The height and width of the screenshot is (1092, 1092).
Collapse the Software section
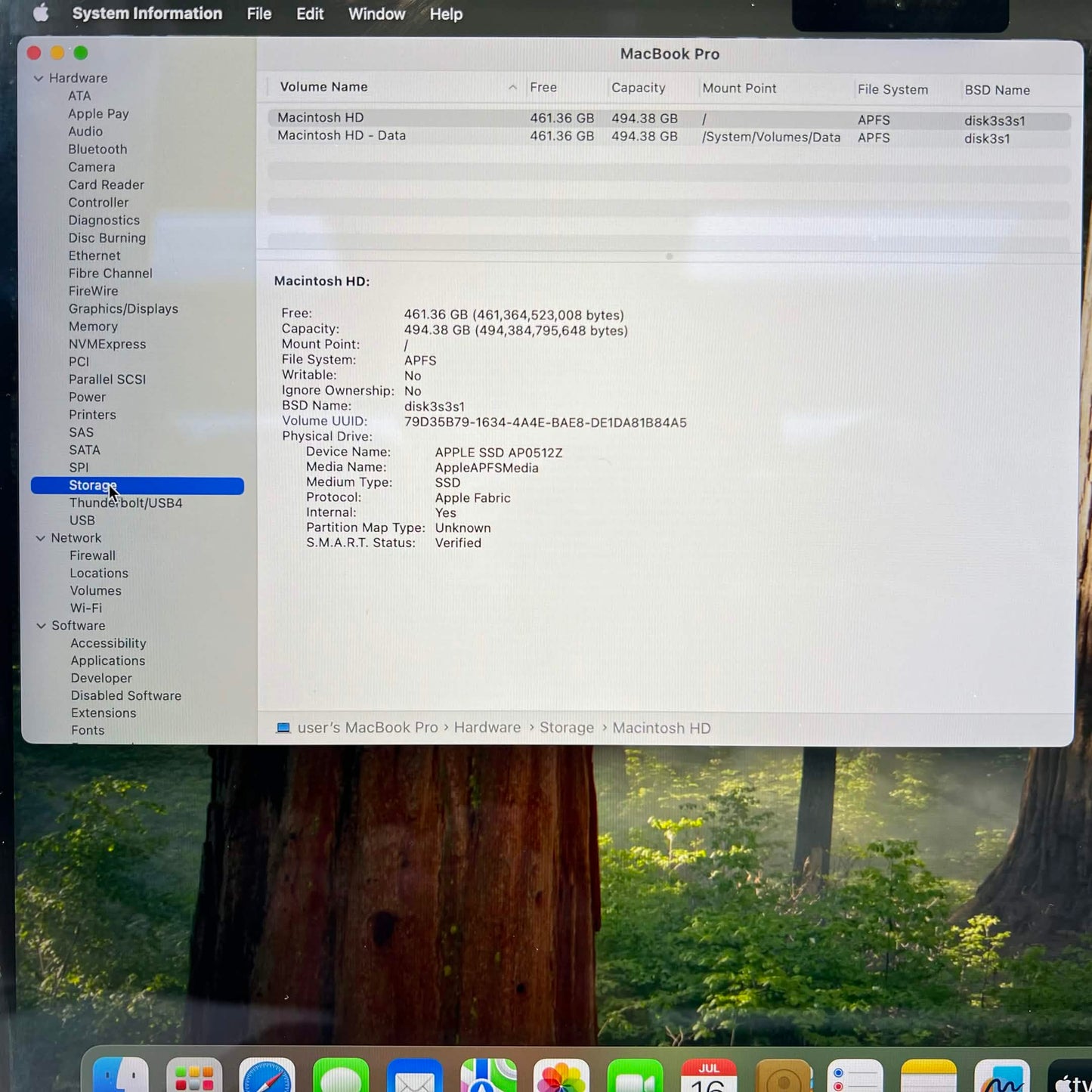pos(42,626)
